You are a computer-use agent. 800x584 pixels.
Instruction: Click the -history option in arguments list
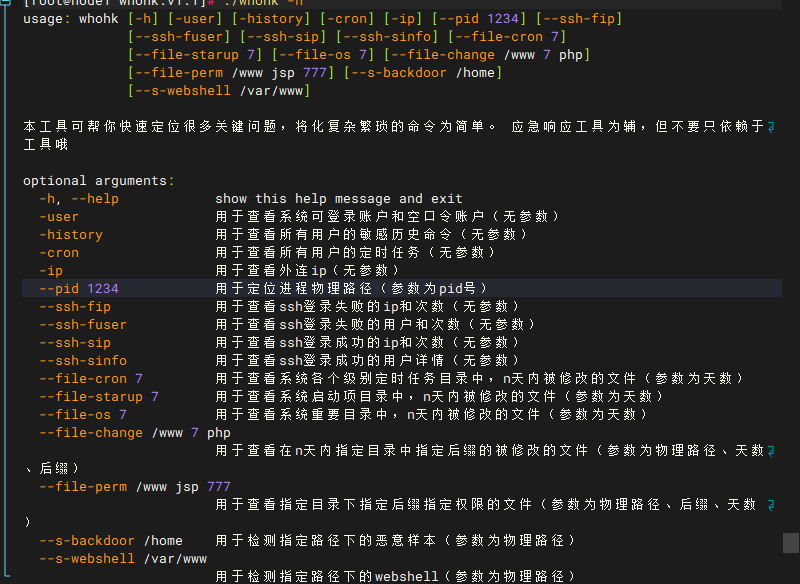coord(71,235)
